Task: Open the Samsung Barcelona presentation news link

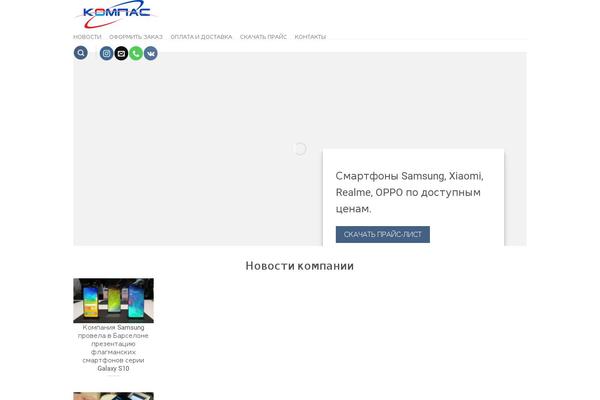Action: pyautogui.click(x=113, y=348)
